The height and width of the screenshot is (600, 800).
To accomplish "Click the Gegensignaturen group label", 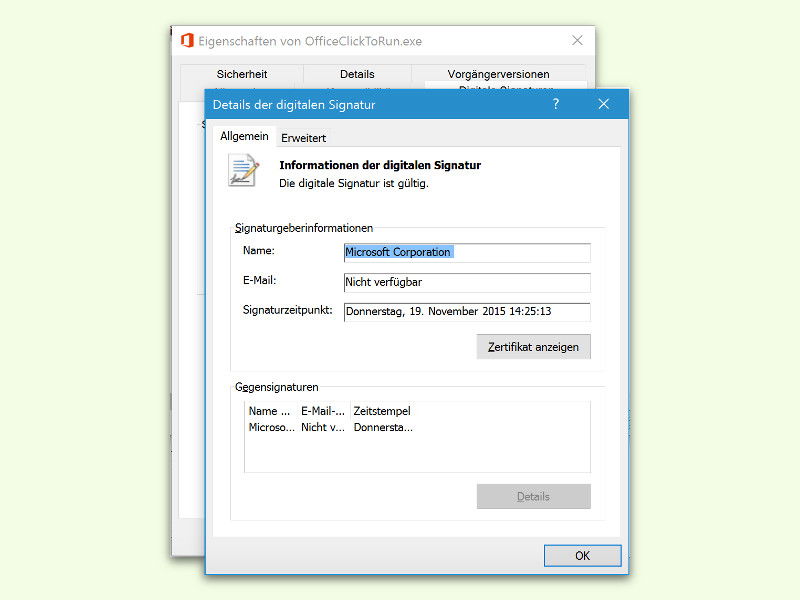I will 277,387.
